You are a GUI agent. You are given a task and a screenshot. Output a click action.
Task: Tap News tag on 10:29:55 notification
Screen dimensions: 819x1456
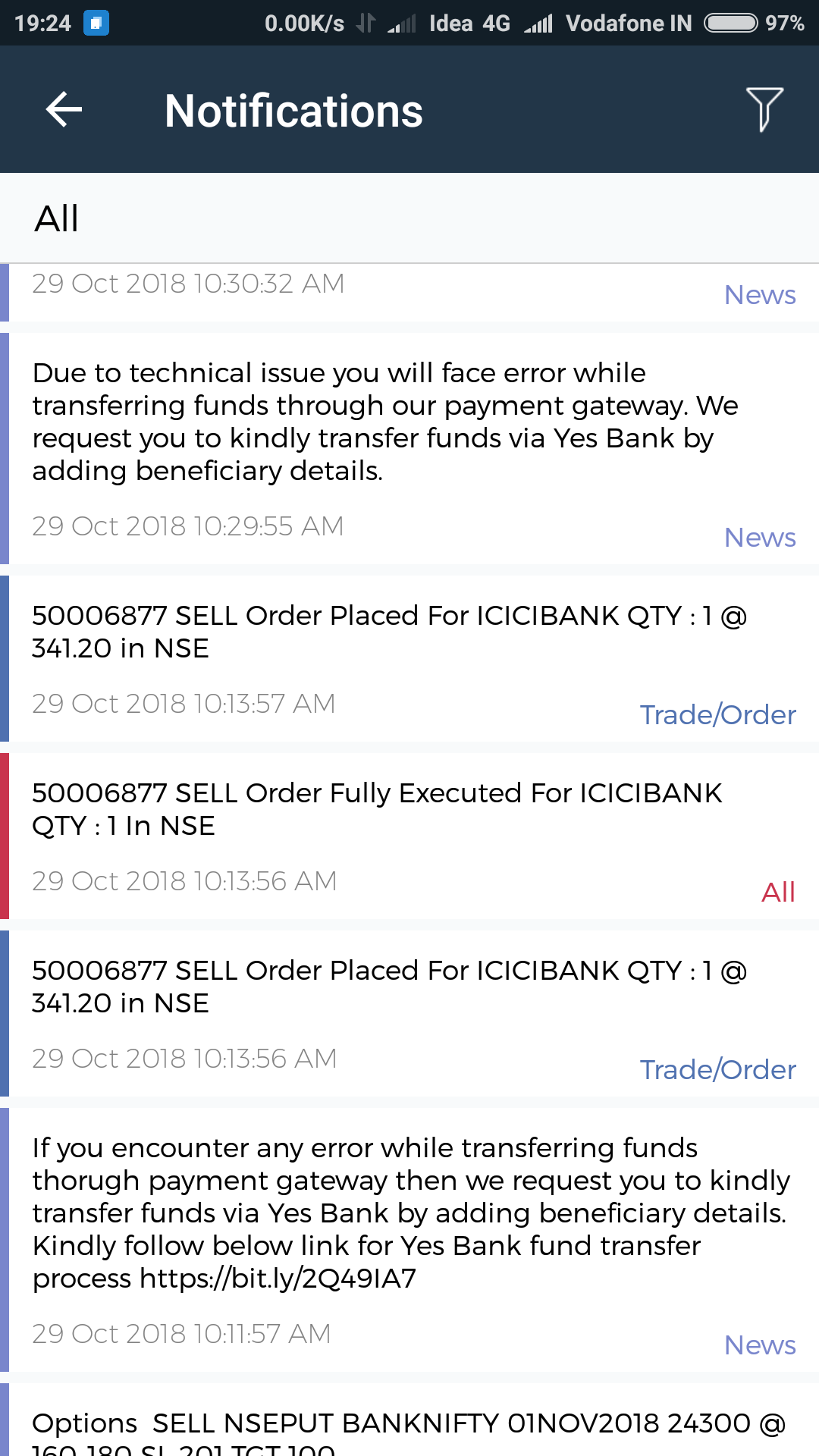[760, 538]
